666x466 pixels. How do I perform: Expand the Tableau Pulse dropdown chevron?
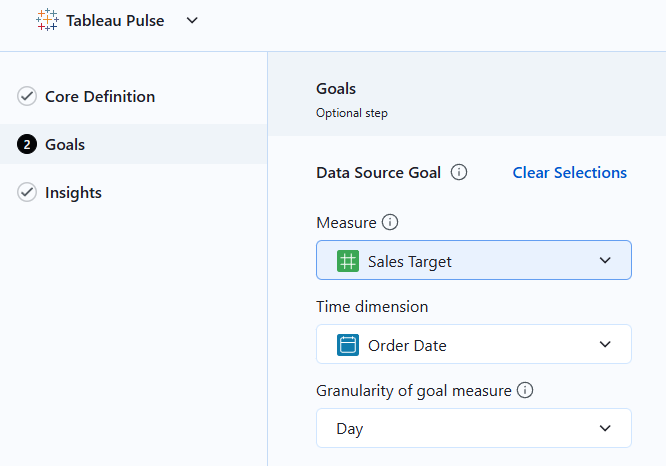(x=192, y=20)
